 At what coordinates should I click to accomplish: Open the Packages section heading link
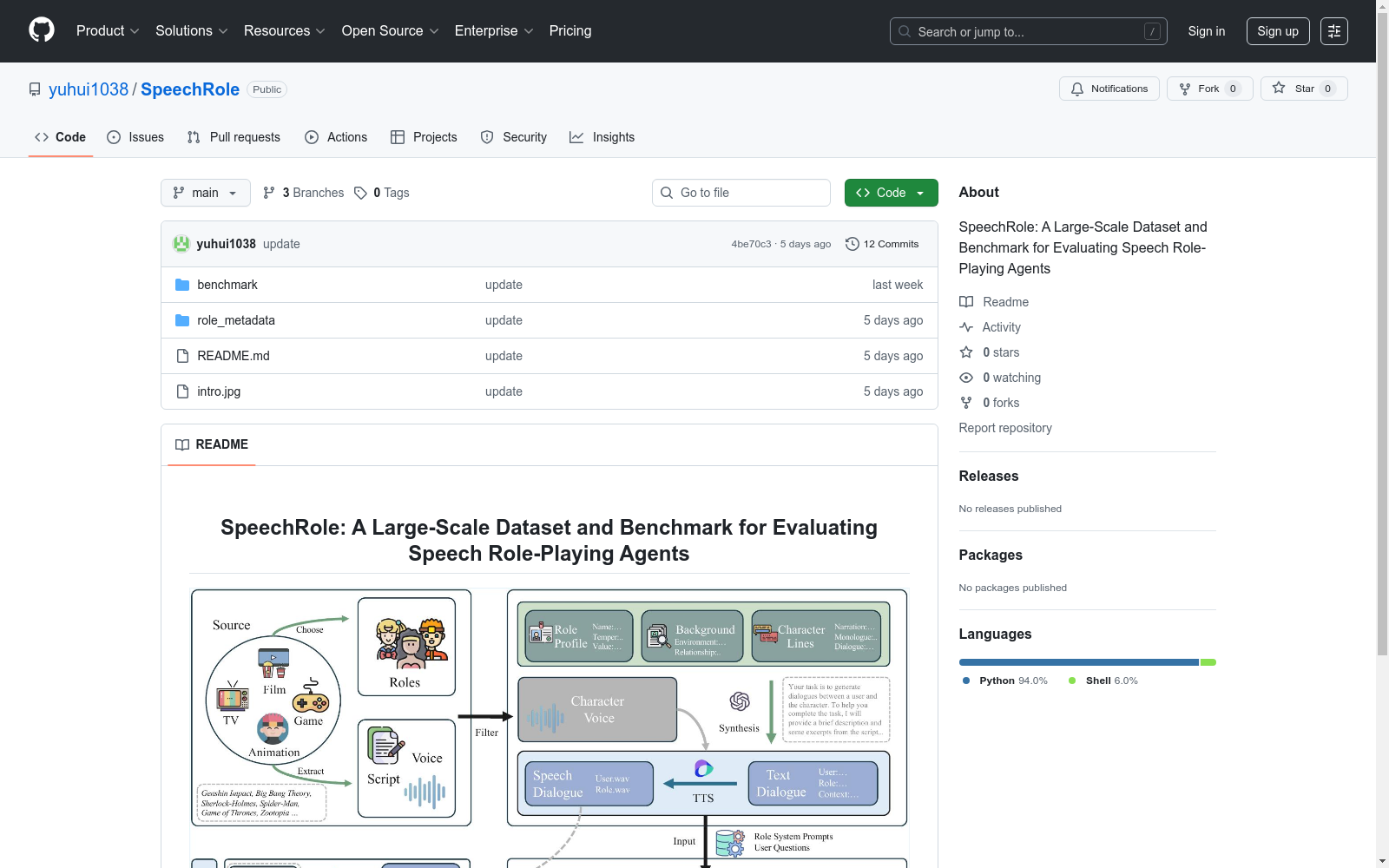(x=991, y=555)
